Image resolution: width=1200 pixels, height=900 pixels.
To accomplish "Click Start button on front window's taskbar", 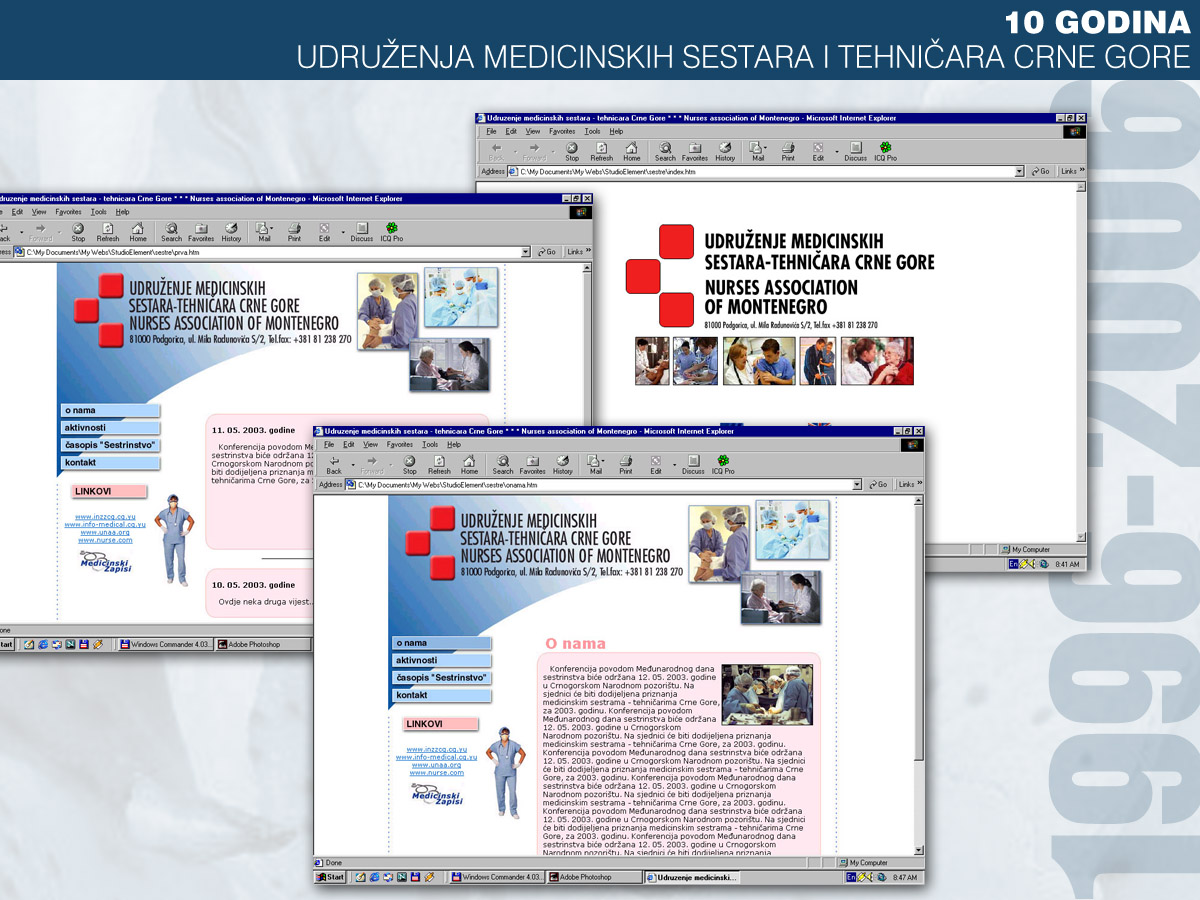I will 330,877.
